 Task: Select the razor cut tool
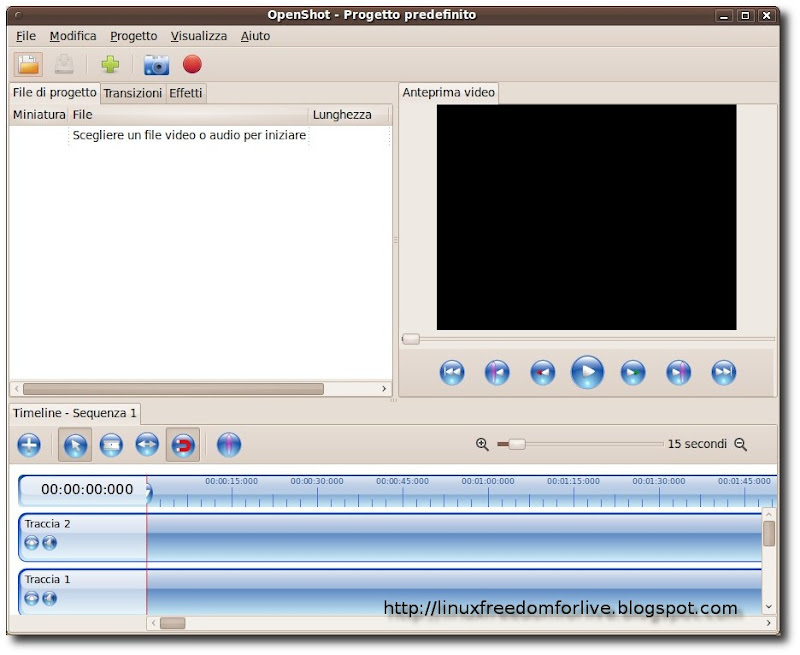pos(111,445)
